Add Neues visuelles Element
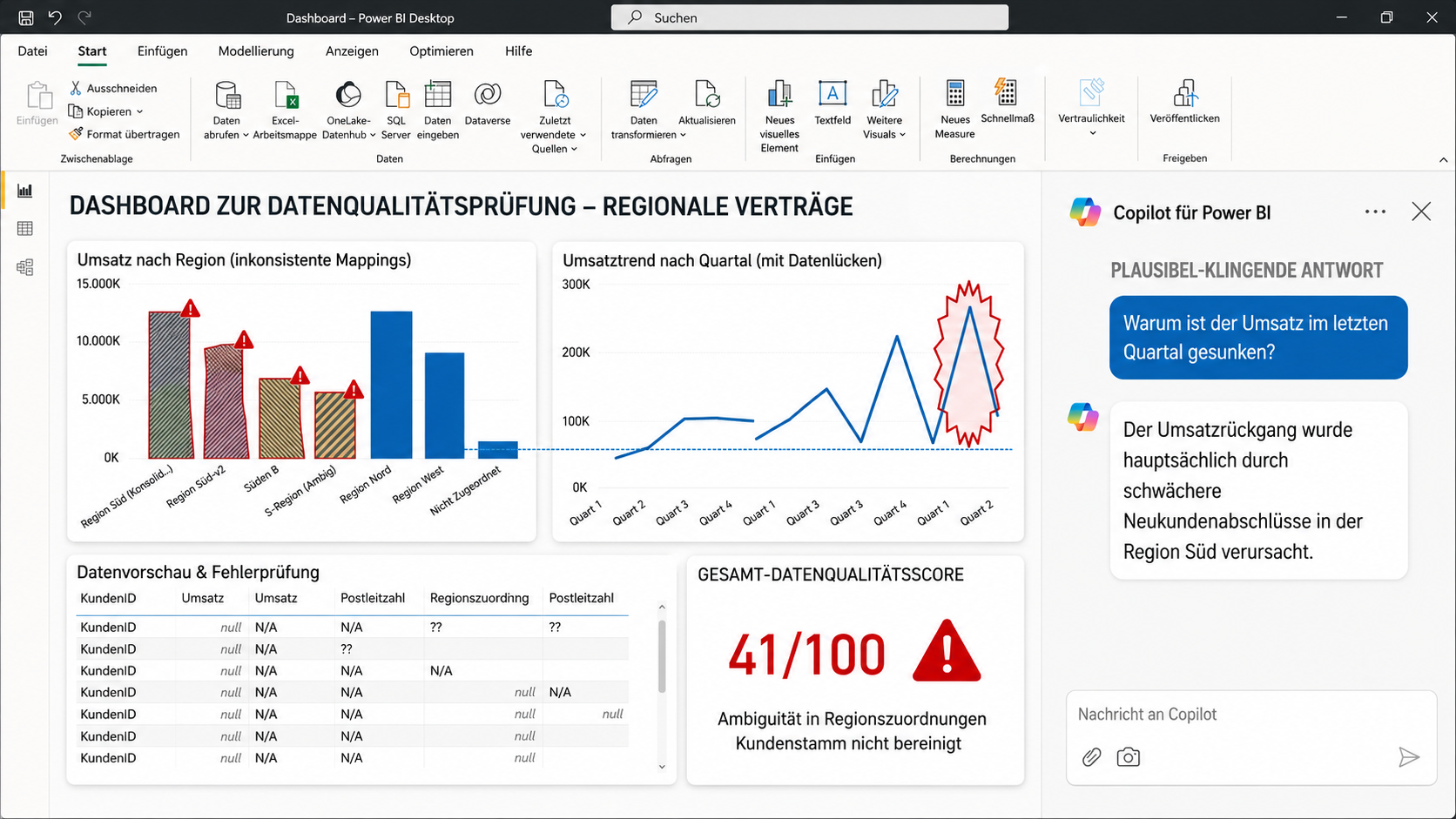 (779, 117)
